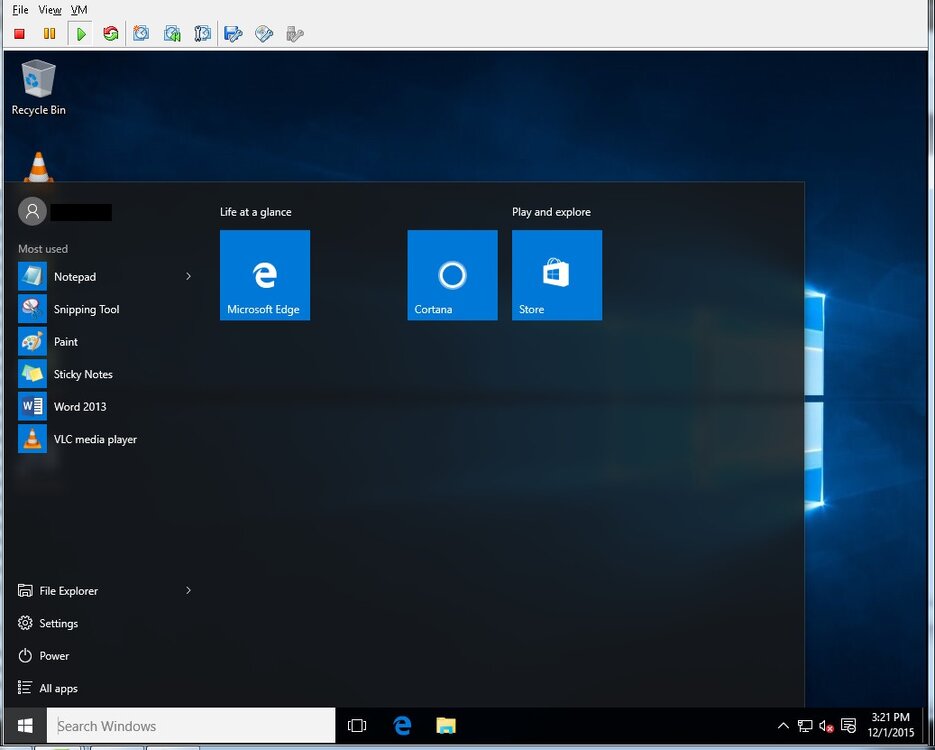Click the Life at a glance heading
The height and width of the screenshot is (750, 935).
point(255,212)
